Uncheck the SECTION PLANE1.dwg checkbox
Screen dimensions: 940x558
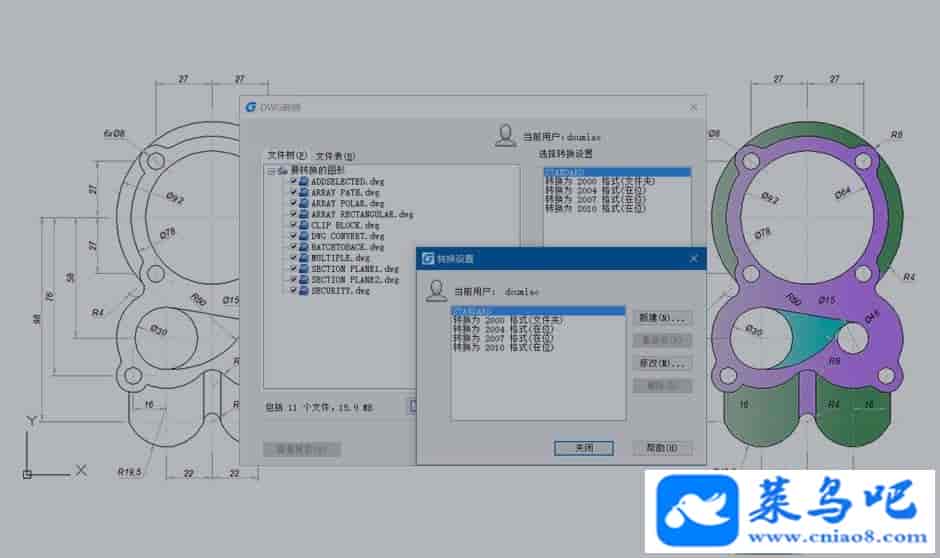click(293, 269)
